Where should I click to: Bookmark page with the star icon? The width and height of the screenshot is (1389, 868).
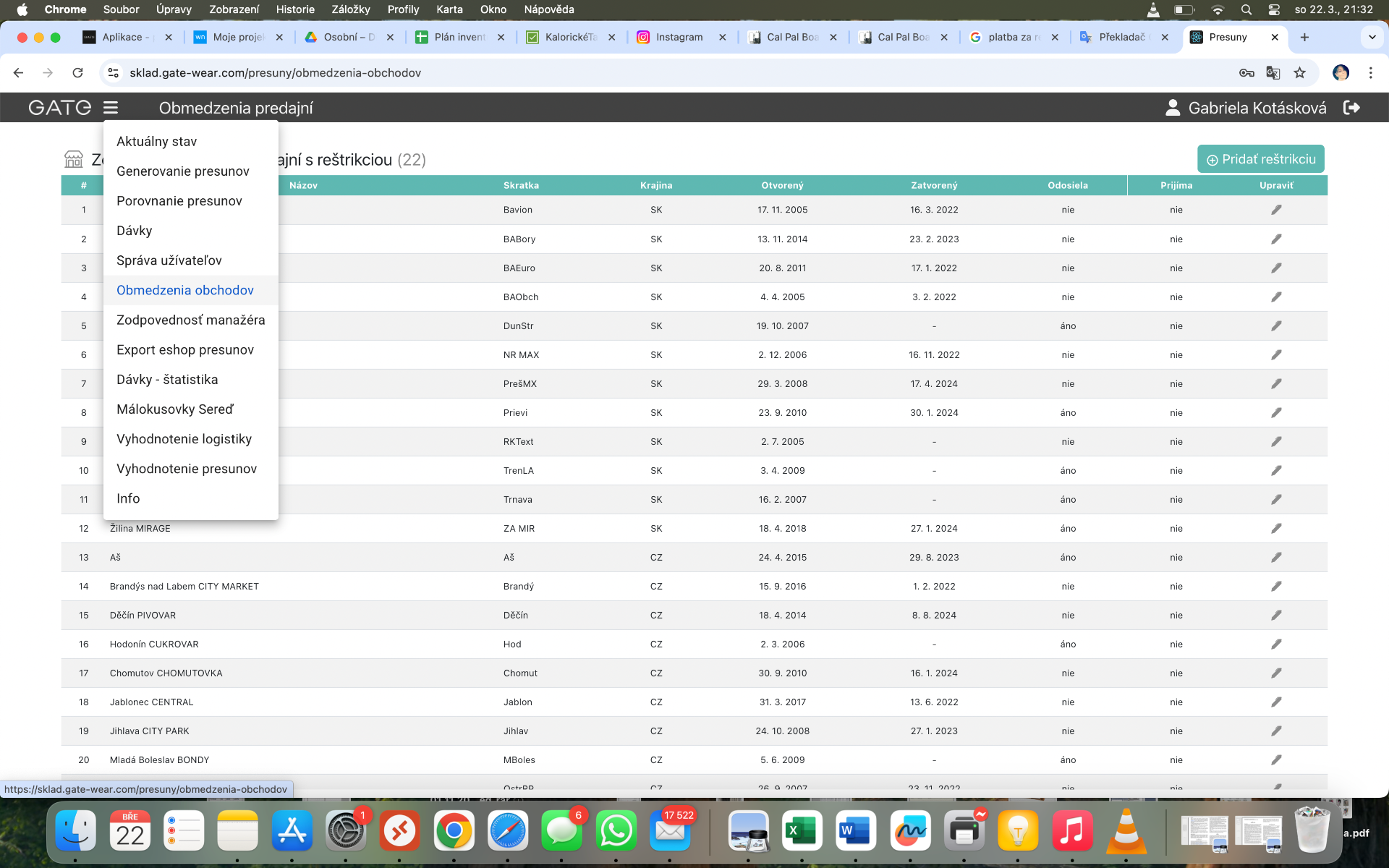(x=1300, y=72)
